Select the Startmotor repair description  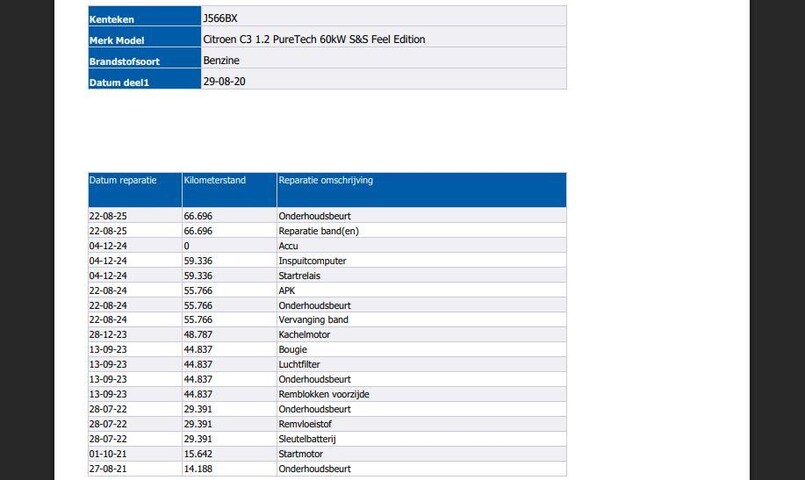tap(302, 454)
